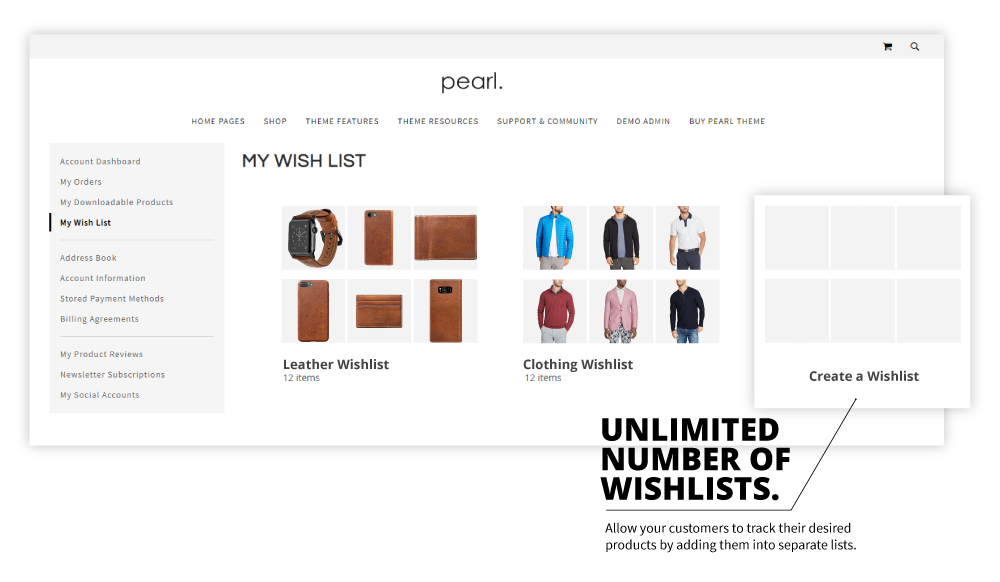The width and height of the screenshot is (1000, 582).
Task: Select BUY PEARL THEME link
Action: click(727, 121)
